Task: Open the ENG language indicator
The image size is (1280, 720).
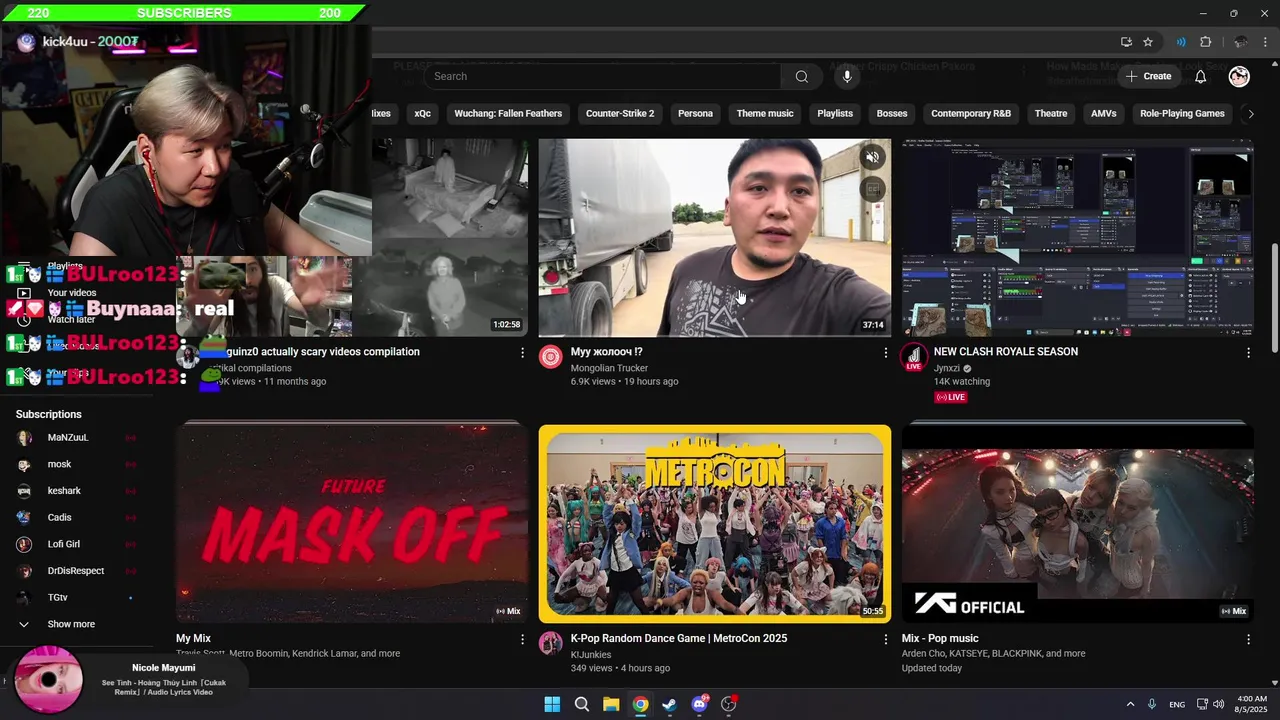Action: coord(1177,704)
